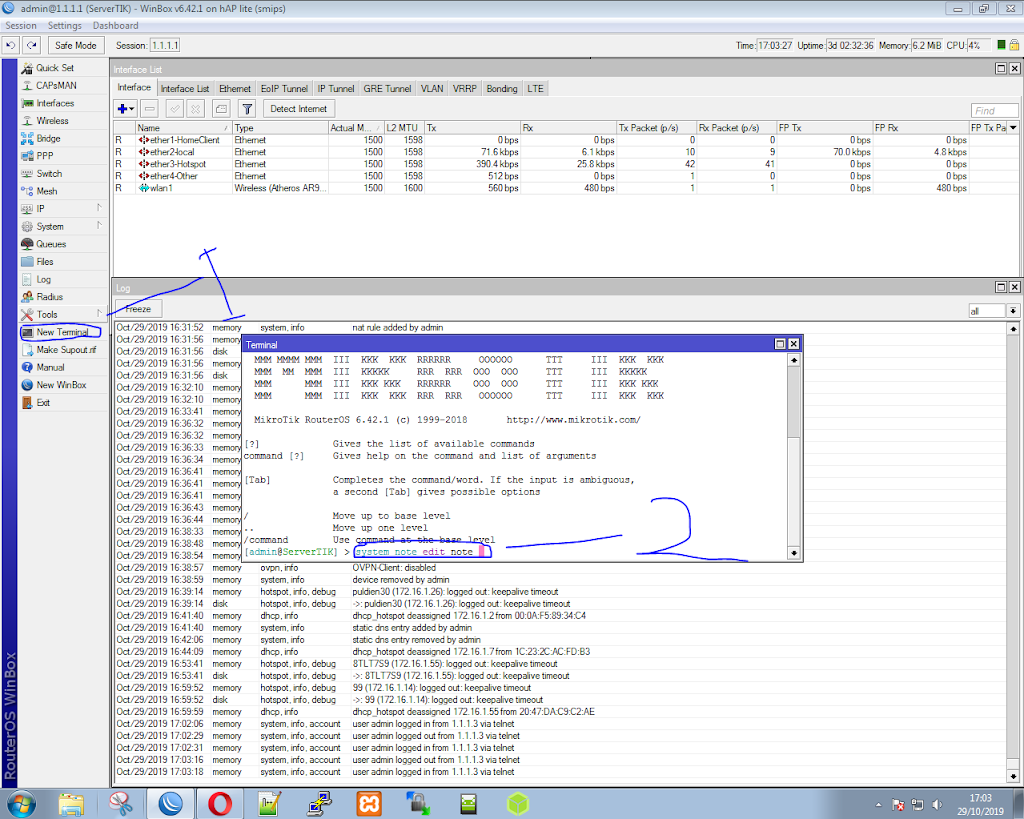This screenshot has width=1024, height=819.
Task: Open the Radius menu
Action: [50, 297]
